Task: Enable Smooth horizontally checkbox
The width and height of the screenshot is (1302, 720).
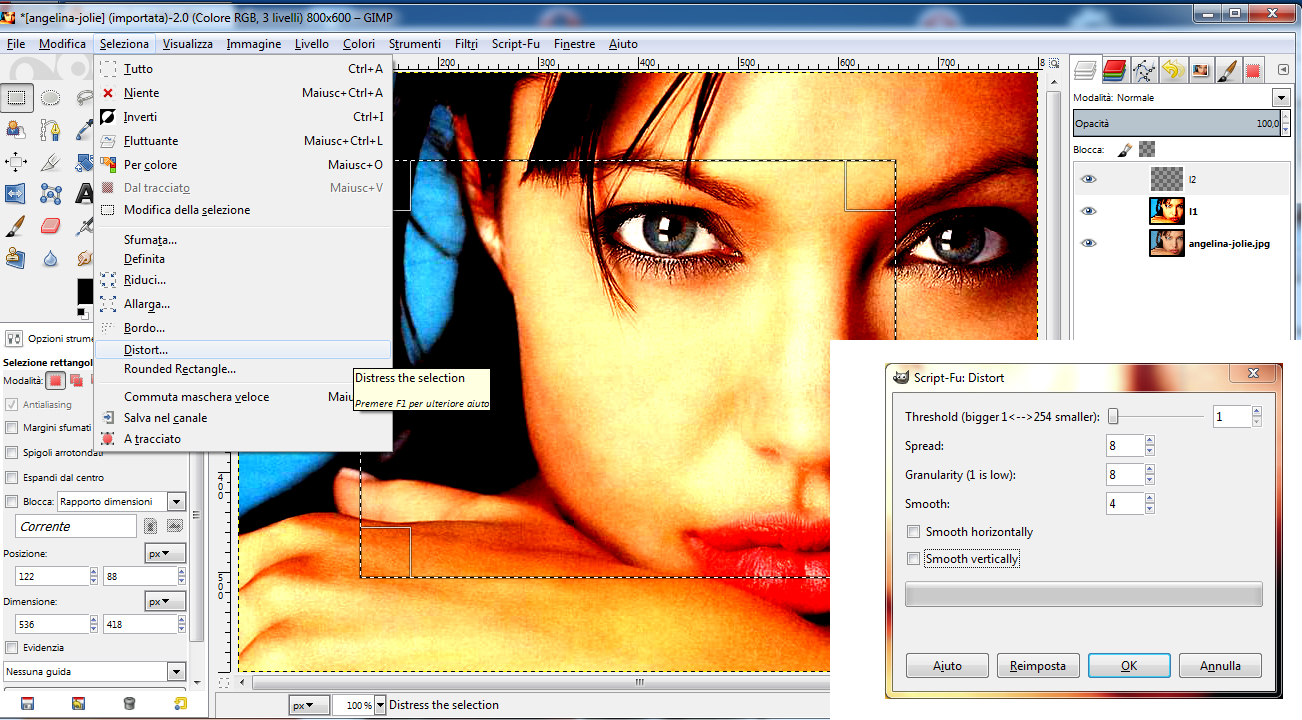Action: coord(913,532)
